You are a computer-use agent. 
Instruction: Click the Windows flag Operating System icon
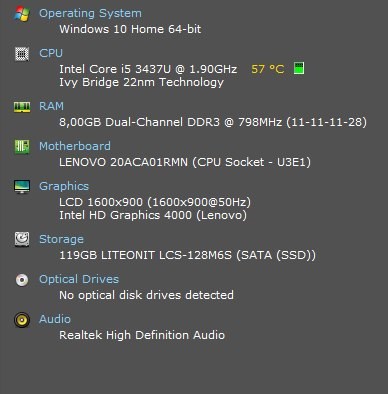(x=22, y=14)
